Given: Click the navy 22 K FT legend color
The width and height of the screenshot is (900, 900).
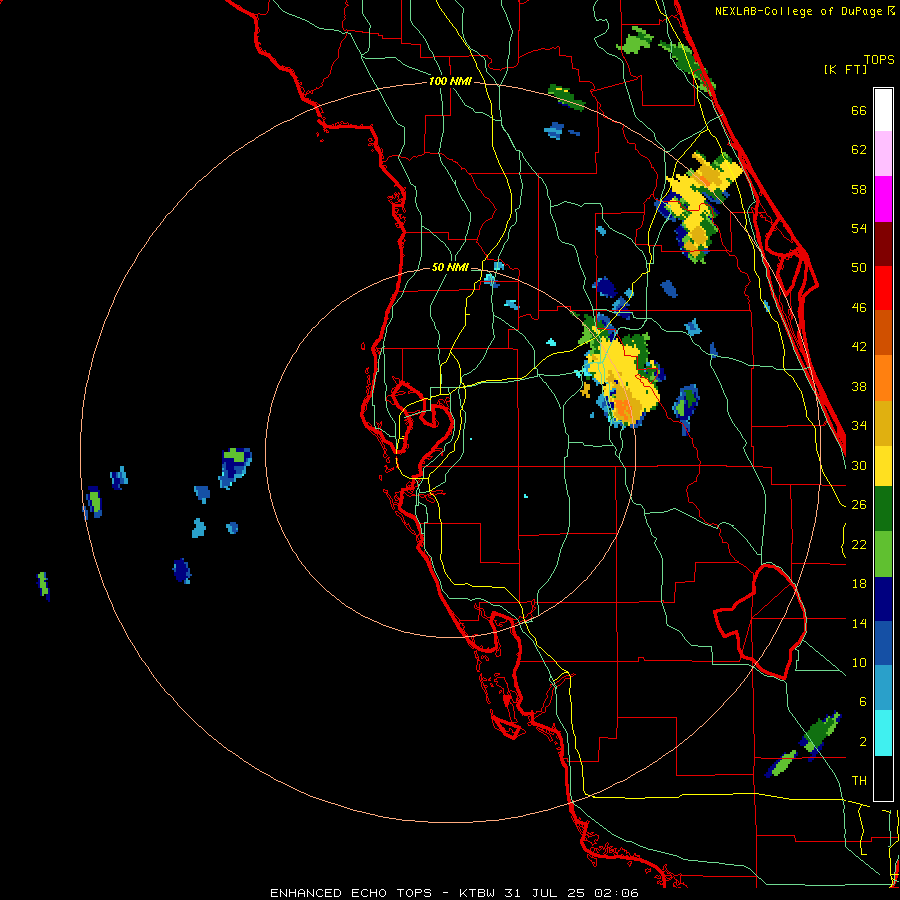Looking at the screenshot, I should 883,599.
